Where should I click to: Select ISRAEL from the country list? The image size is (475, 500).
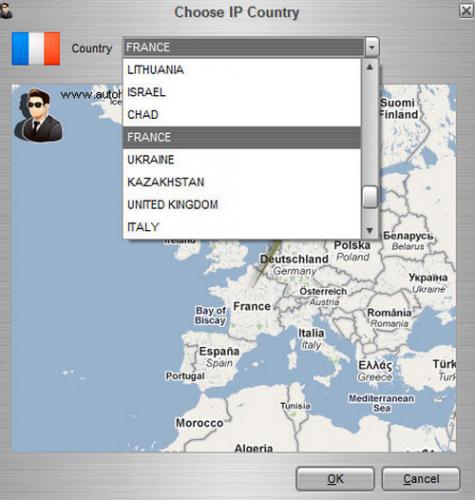click(242, 92)
